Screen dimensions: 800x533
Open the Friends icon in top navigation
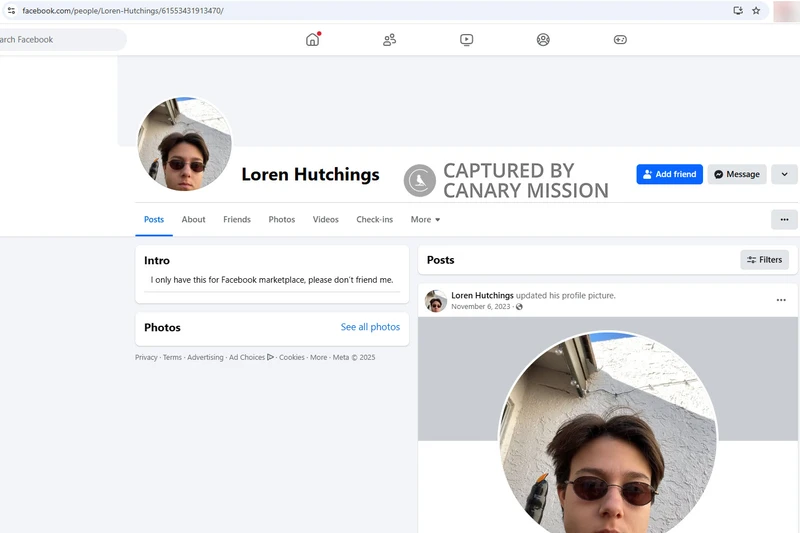389,39
